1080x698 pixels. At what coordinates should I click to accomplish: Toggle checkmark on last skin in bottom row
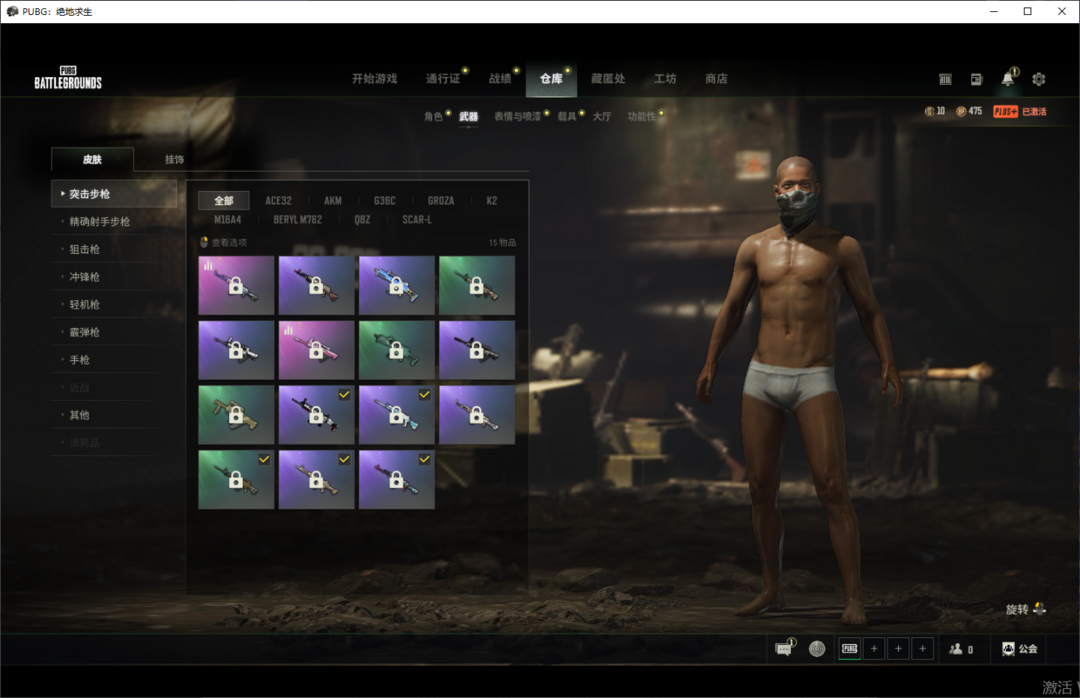[x=424, y=459]
